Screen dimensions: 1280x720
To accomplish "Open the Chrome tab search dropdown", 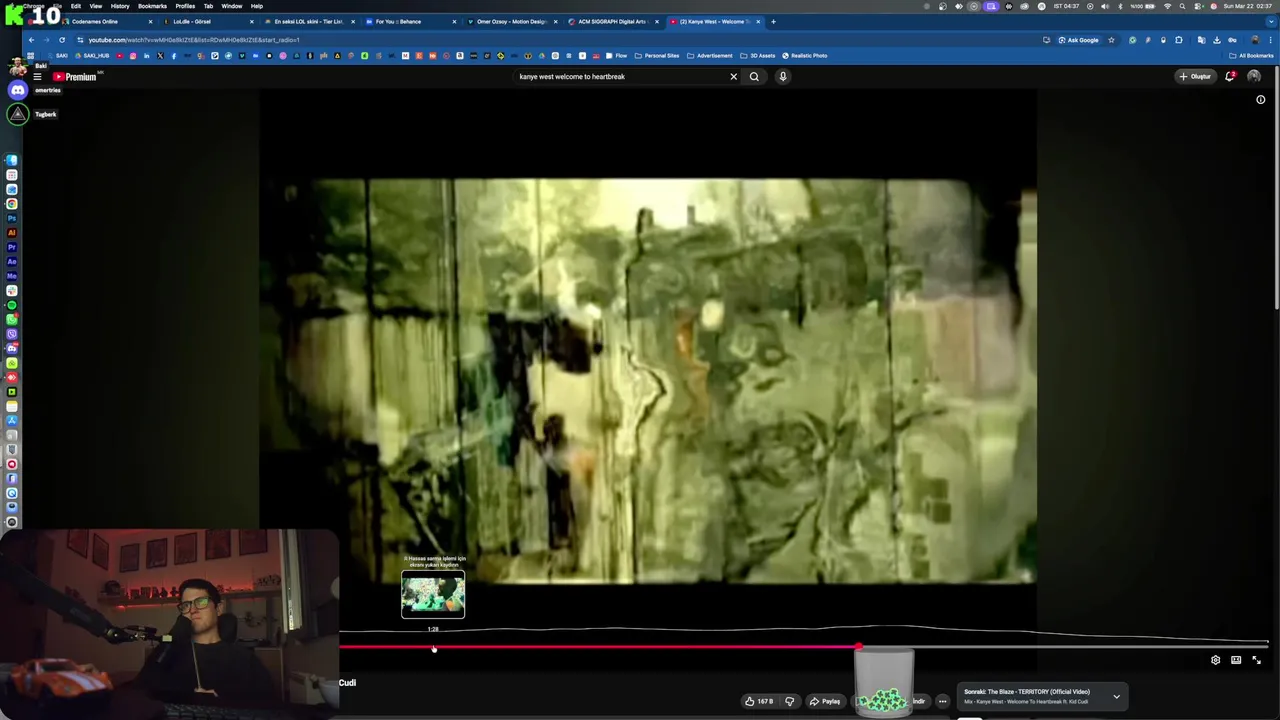I will click(1271, 21).
